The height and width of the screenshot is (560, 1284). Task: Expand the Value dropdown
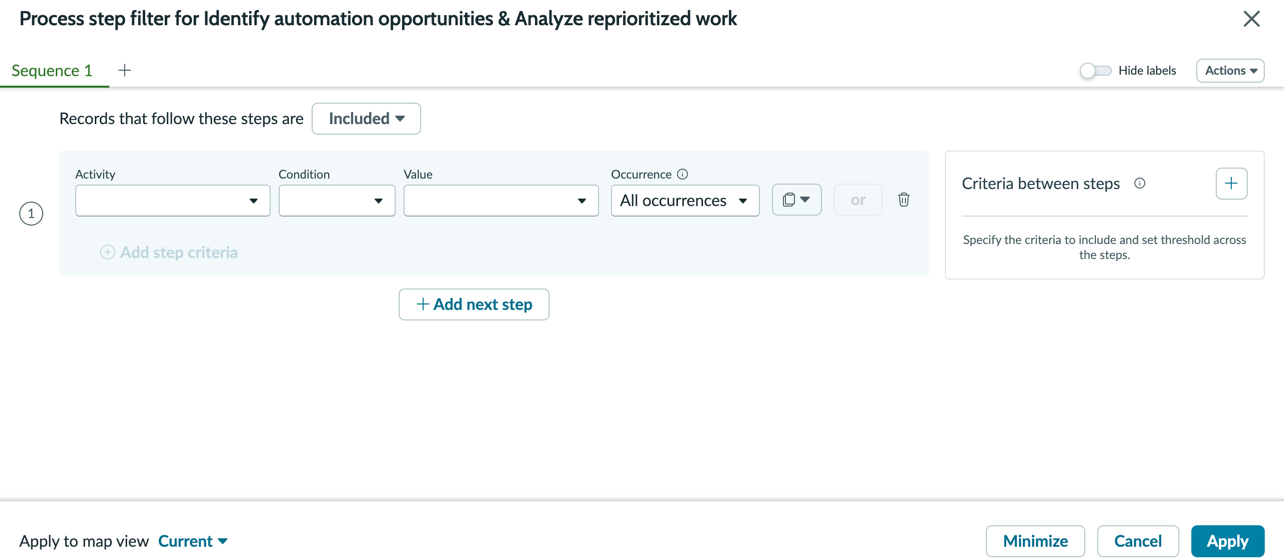[501, 201]
